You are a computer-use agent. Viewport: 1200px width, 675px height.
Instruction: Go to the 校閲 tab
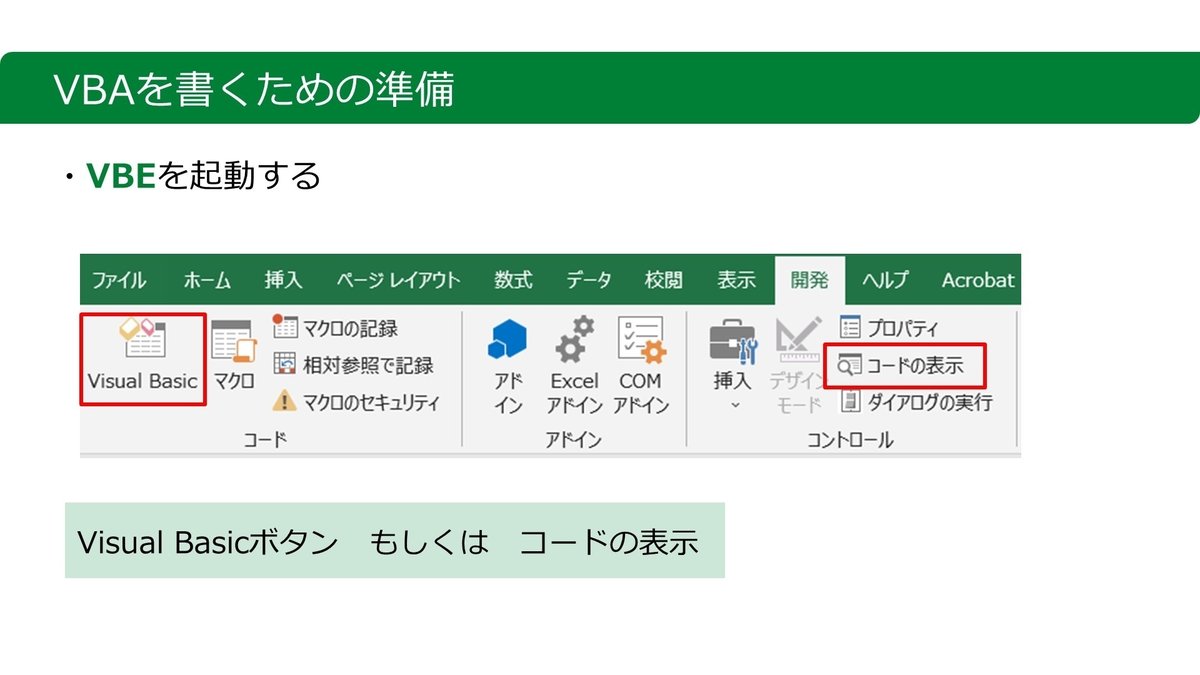point(664,280)
